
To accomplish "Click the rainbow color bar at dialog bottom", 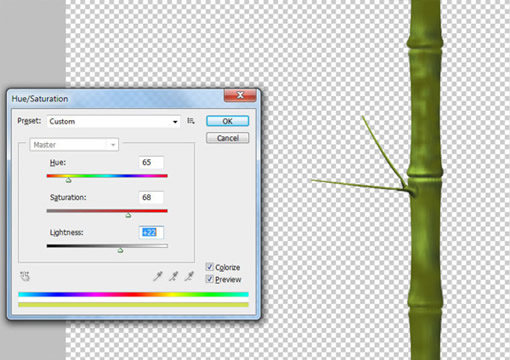I will pyautogui.click(x=133, y=294).
